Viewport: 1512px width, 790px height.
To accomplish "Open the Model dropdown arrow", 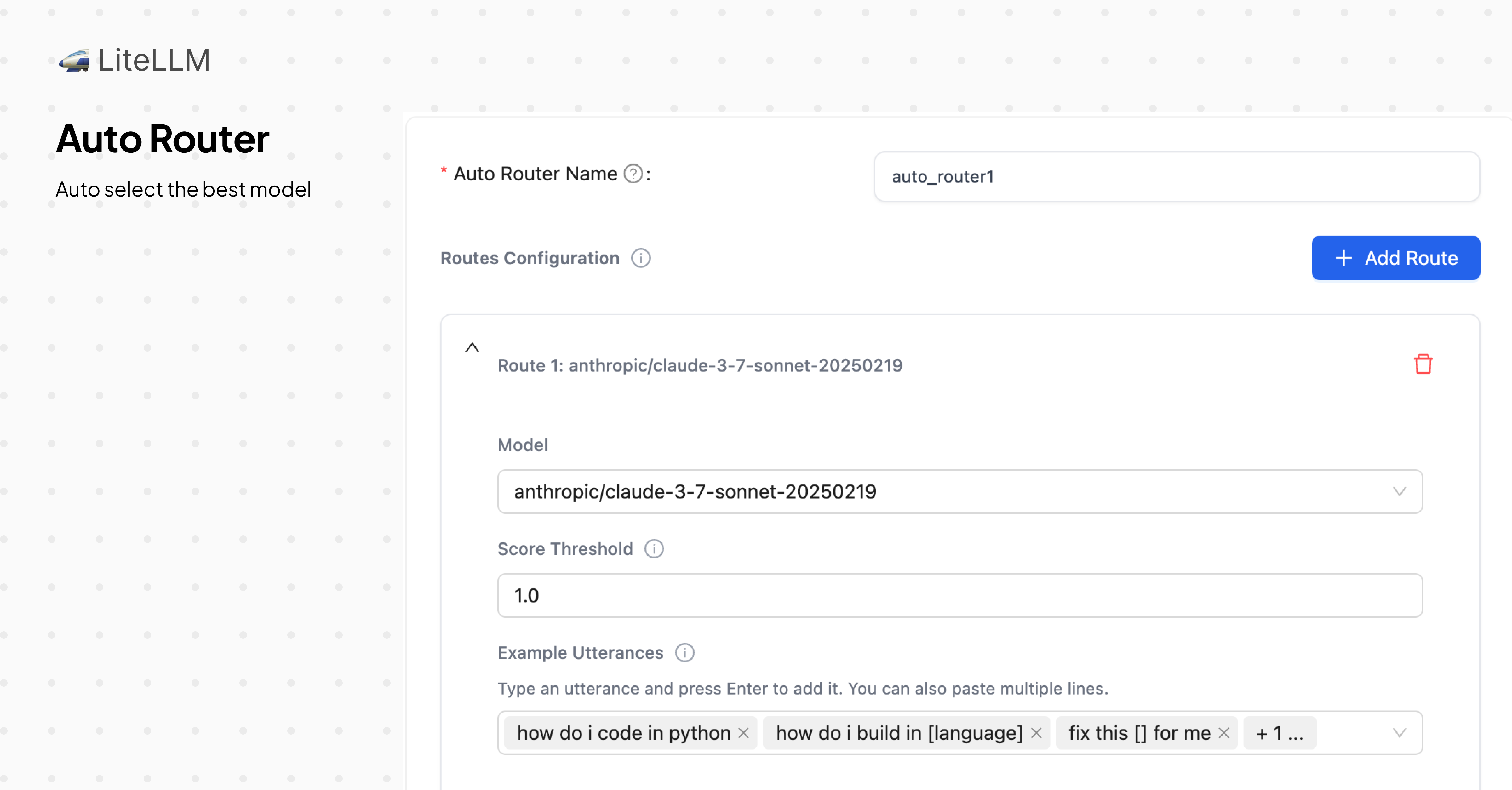I will pos(1399,491).
